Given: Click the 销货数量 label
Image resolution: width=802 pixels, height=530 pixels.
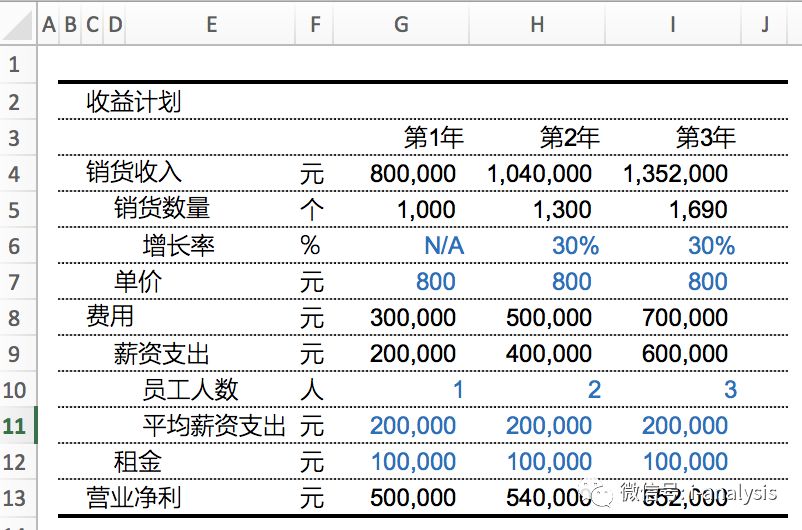Looking at the screenshot, I should tap(162, 208).
